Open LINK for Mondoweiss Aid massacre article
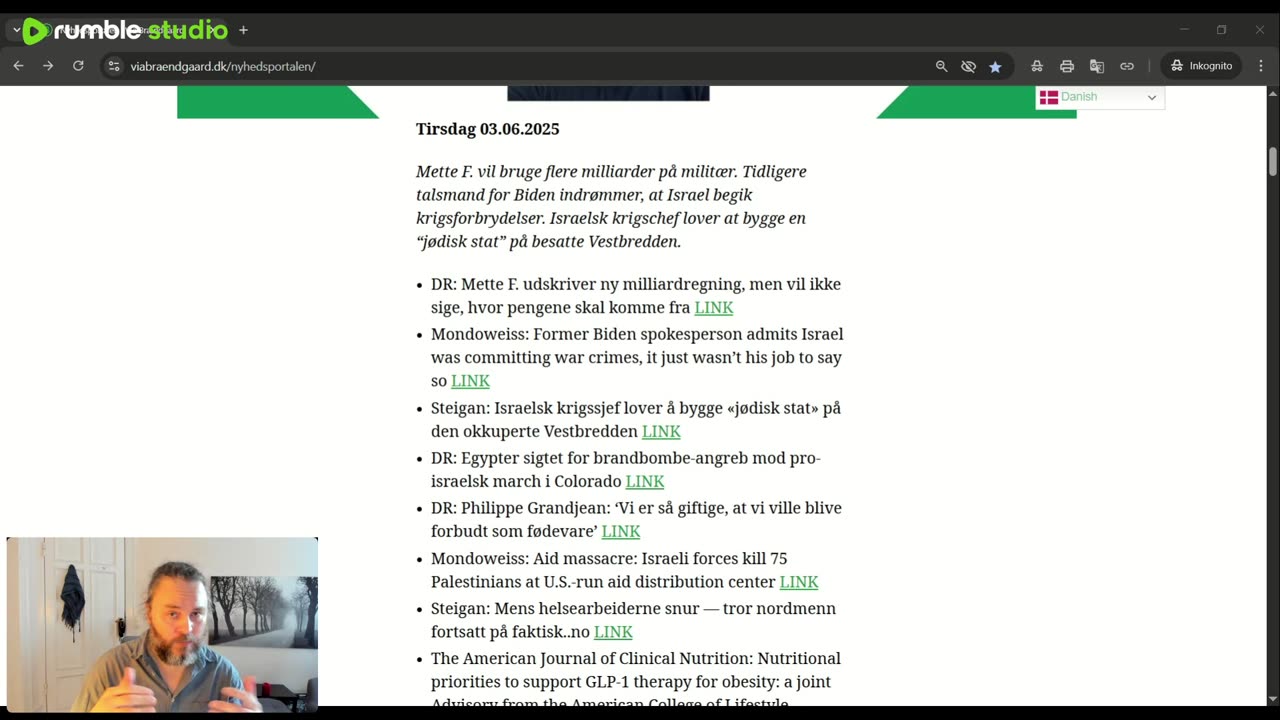 click(799, 582)
